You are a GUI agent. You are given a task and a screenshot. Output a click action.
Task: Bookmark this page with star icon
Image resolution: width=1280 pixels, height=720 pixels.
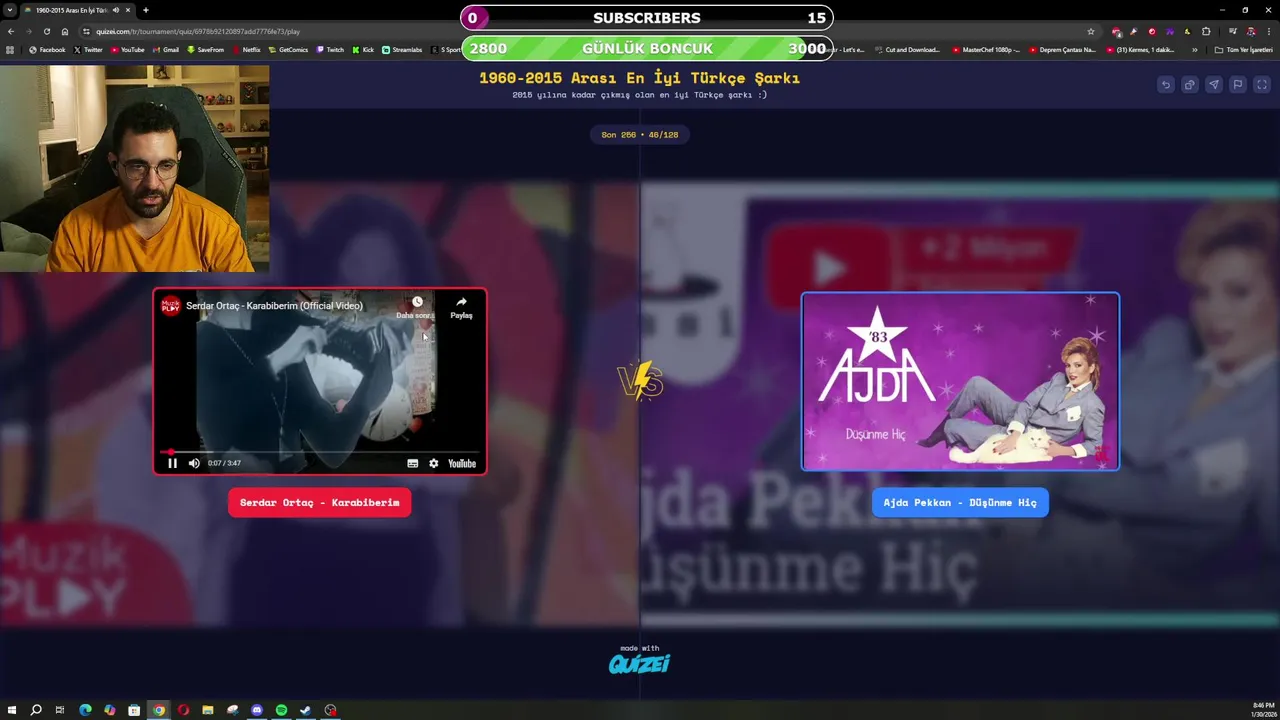pyautogui.click(x=1091, y=31)
